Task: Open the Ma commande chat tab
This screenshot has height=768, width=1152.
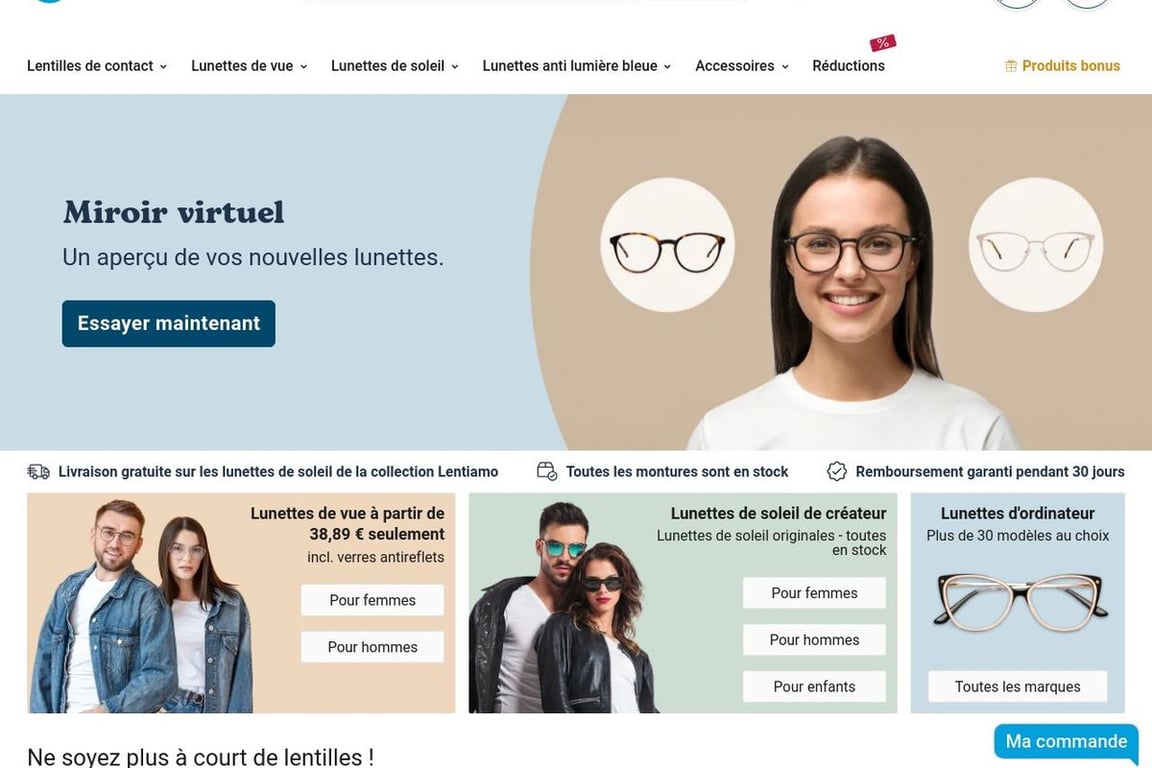Action: (x=1066, y=742)
